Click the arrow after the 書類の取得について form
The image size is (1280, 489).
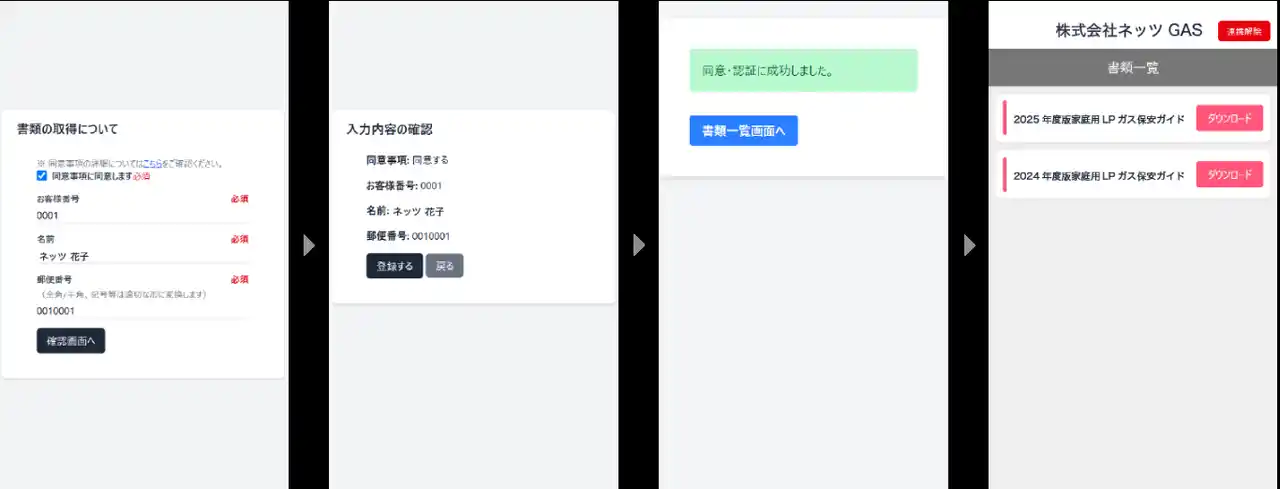coord(309,245)
